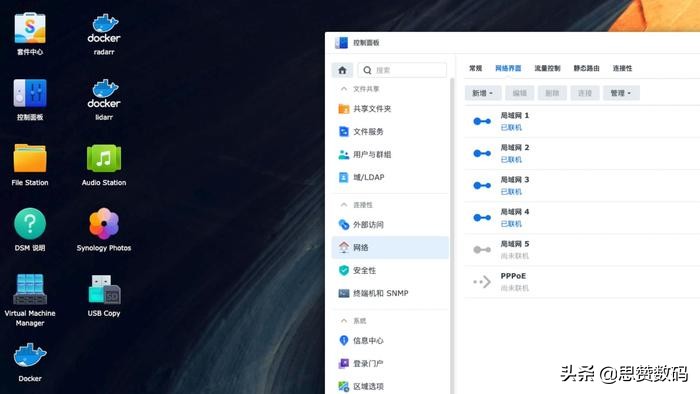Switch to the 流量控制 tab
700x394 pixels.
(x=547, y=68)
